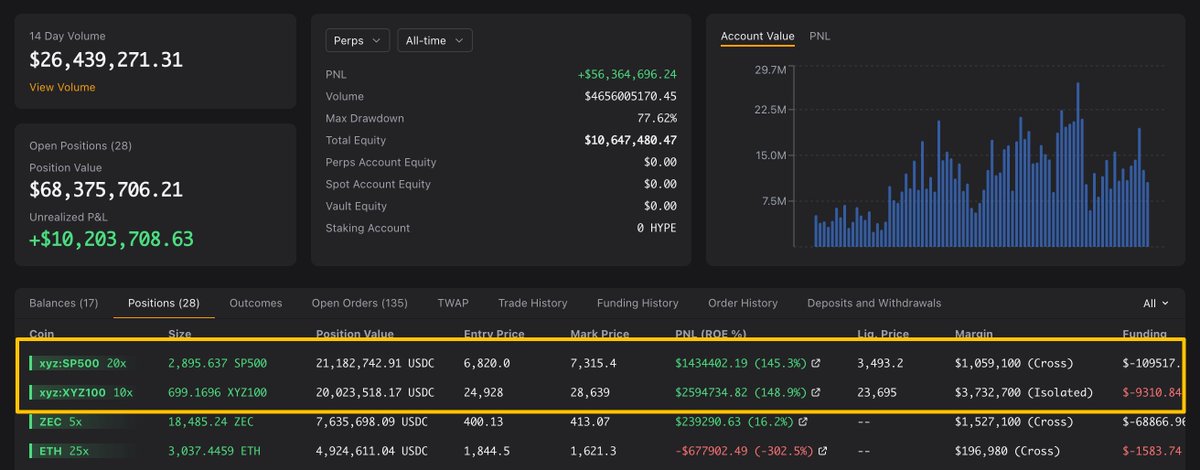Image resolution: width=1200 pixels, height=470 pixels.
Task: Open the Order History tab
Action: [742, 303]
